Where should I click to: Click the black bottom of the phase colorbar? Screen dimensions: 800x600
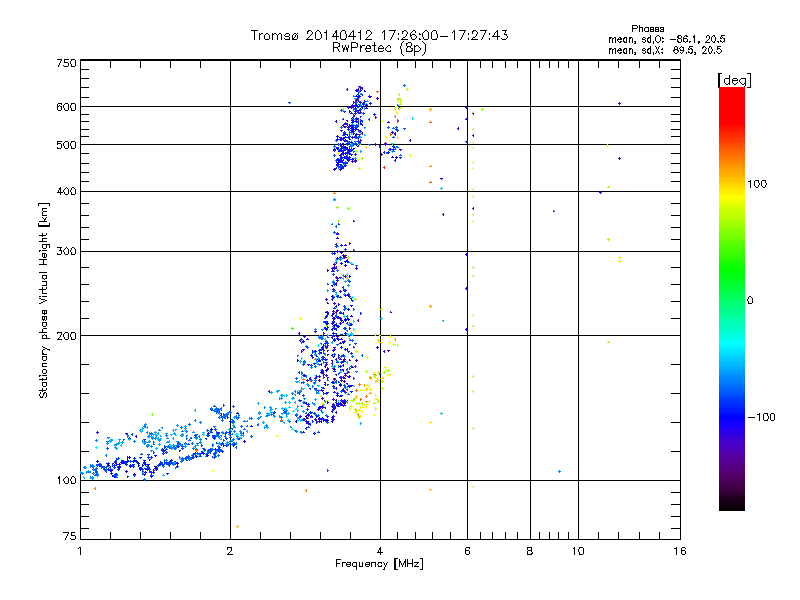pyautogui.click(x=732, y=503)
